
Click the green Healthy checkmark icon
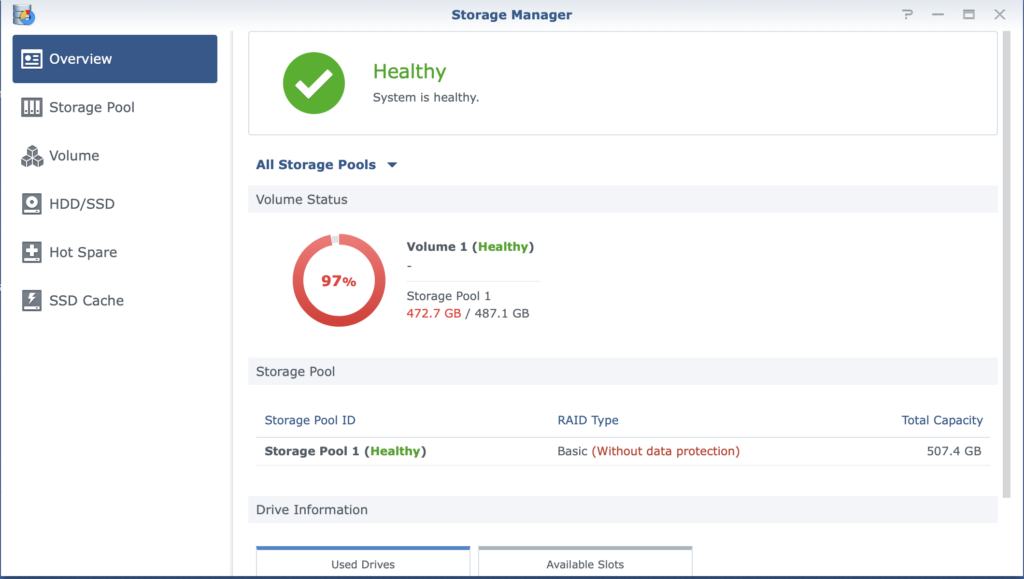pos(313,83)
